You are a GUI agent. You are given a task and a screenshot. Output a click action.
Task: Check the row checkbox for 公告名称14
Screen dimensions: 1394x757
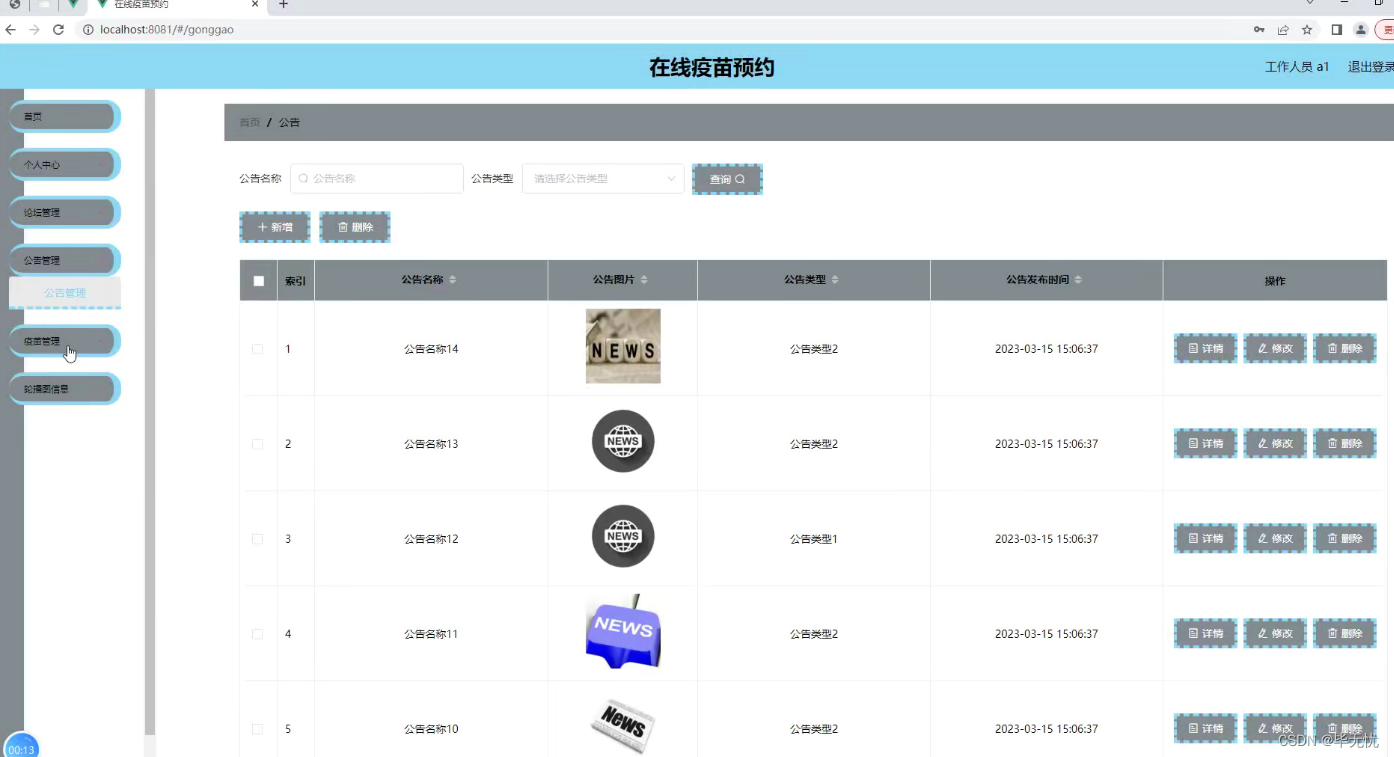257,348
